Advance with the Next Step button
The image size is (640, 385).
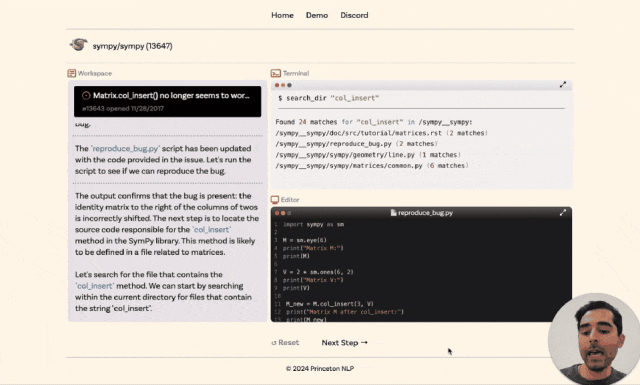tap(344, 343)
